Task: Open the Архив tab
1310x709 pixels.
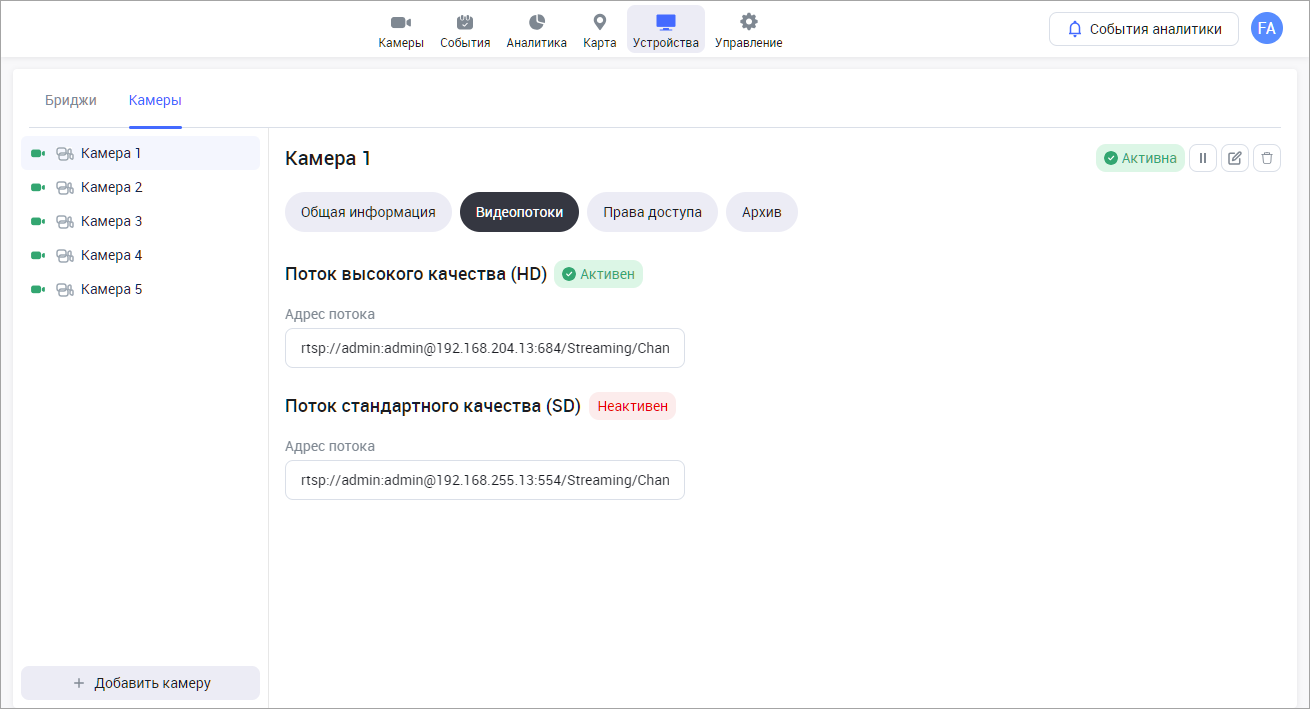Action: pos(761,212)
